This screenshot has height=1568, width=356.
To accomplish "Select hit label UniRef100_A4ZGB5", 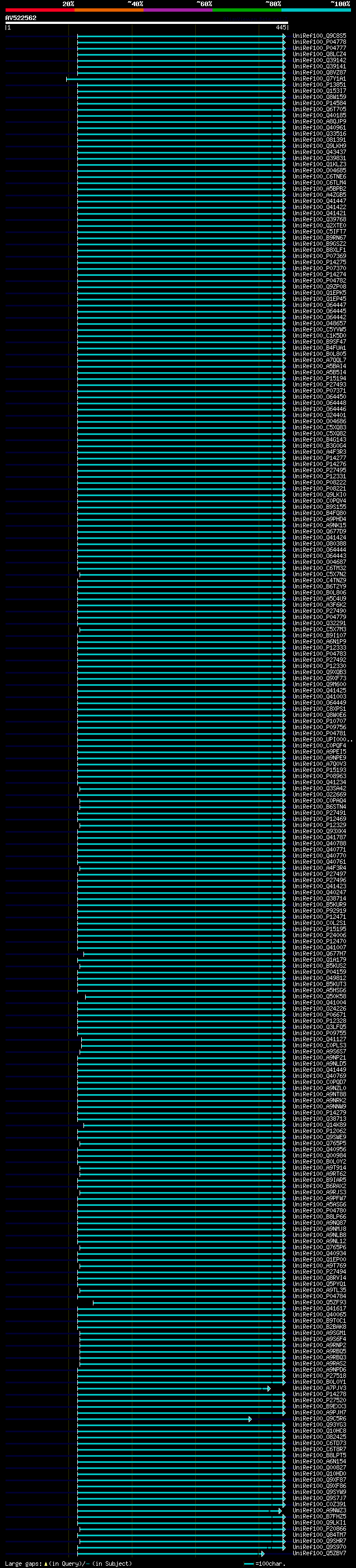I will click(319, 195).
